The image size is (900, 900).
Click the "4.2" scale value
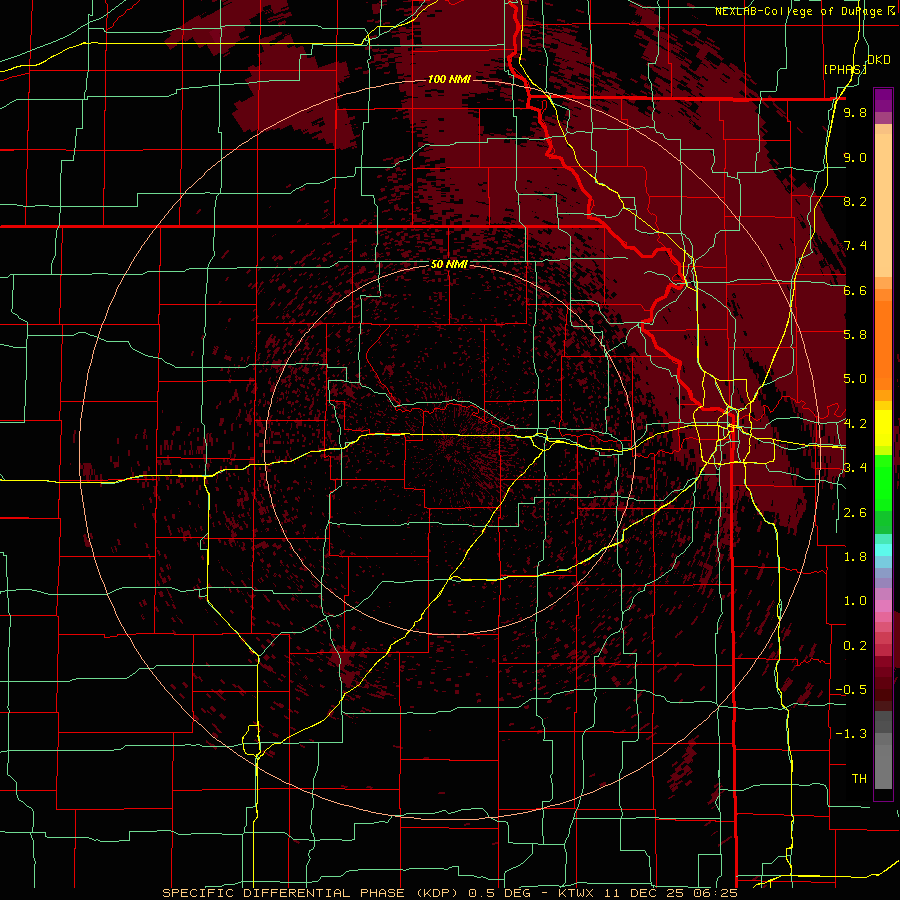tap(855, 424)
